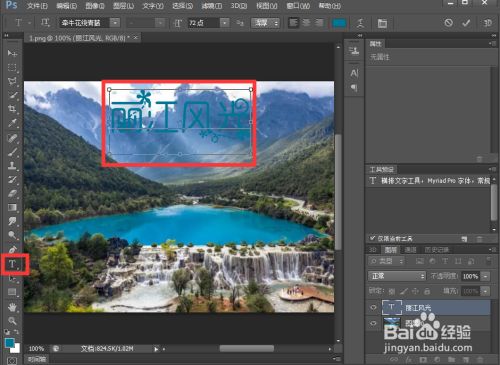This screenshot has width=500, height=365.
Task: Select the Rectangular Marquee tool
Action: tap(12, 67)
